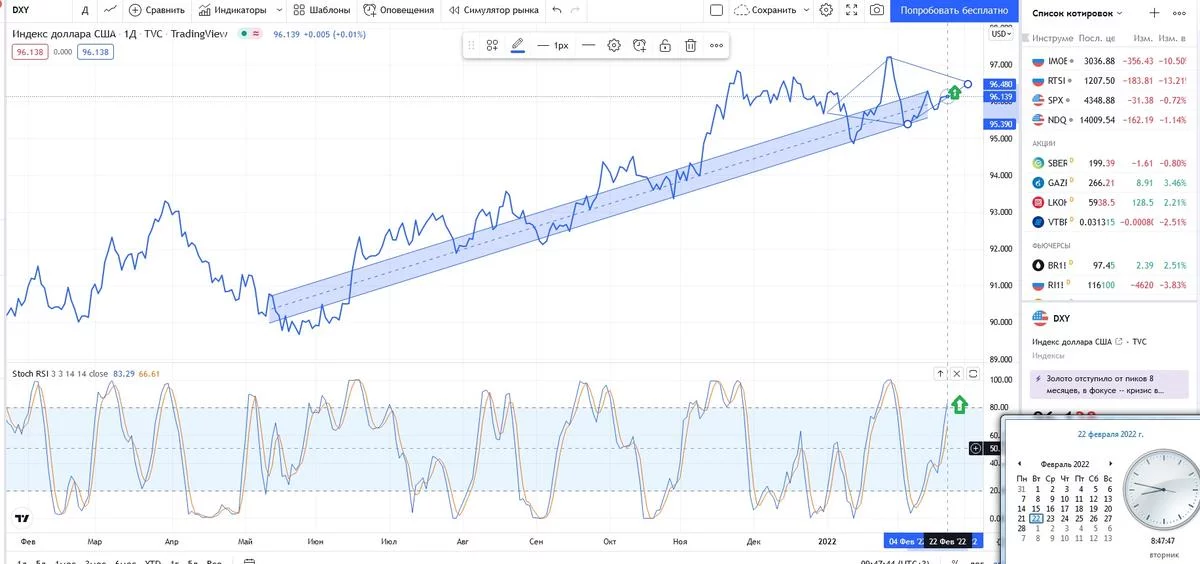The image size is (1200, 564).
Task: Click the Сохранить save layout button
Action: [x=766, y=10]
